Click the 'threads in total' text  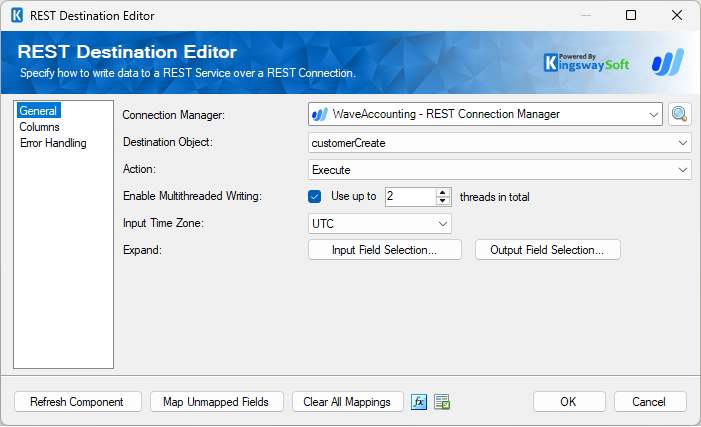[494, 197]
